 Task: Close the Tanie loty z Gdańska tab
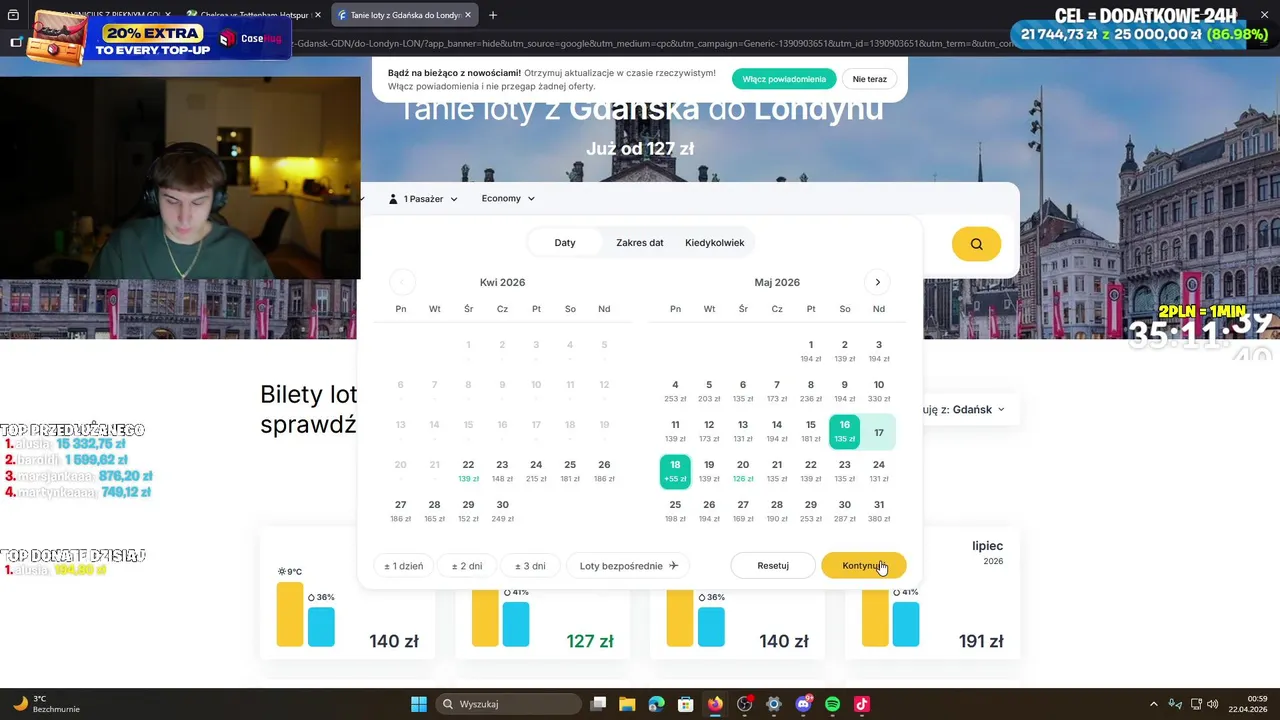(468, 15)
